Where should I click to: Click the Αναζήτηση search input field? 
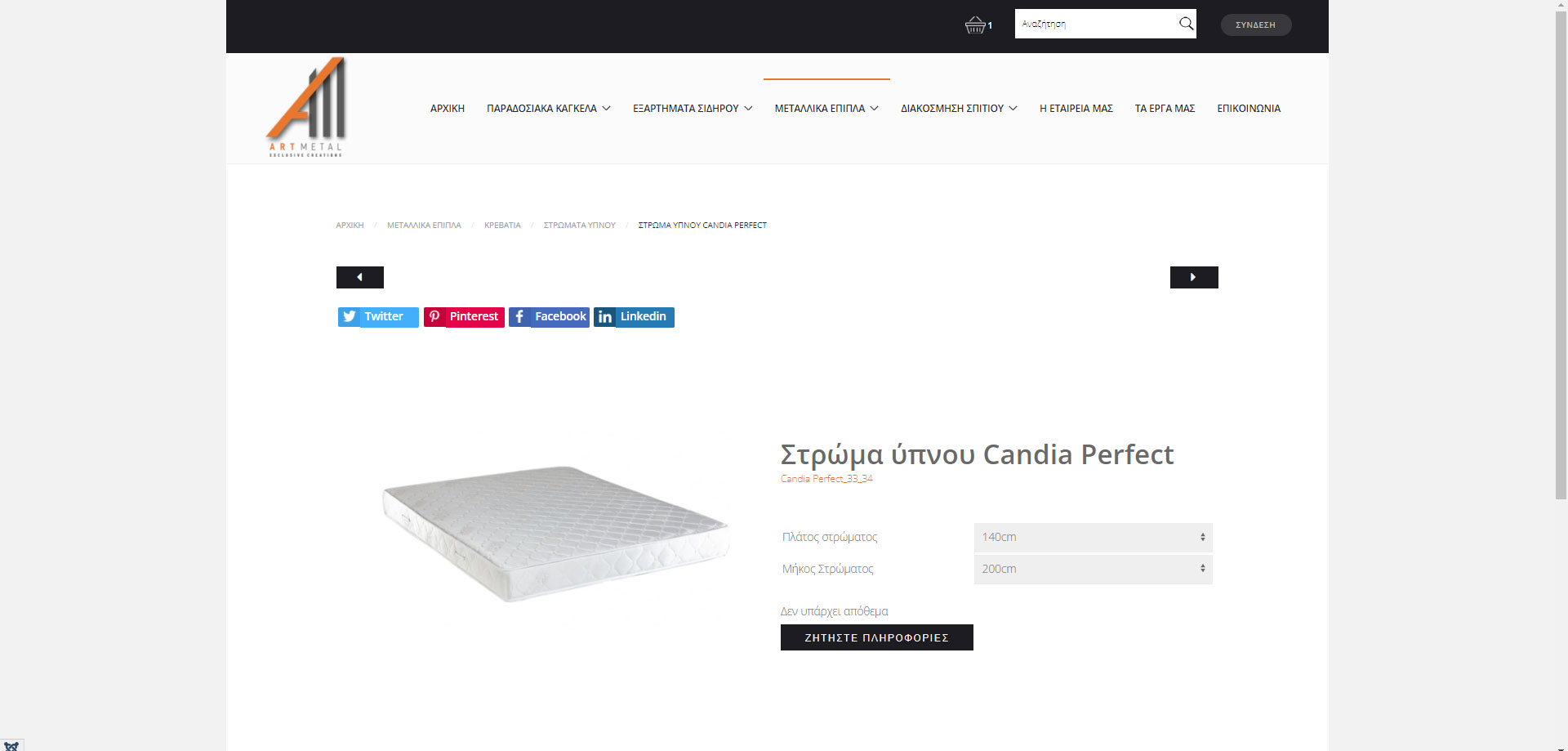click(x=1094, y=24)
